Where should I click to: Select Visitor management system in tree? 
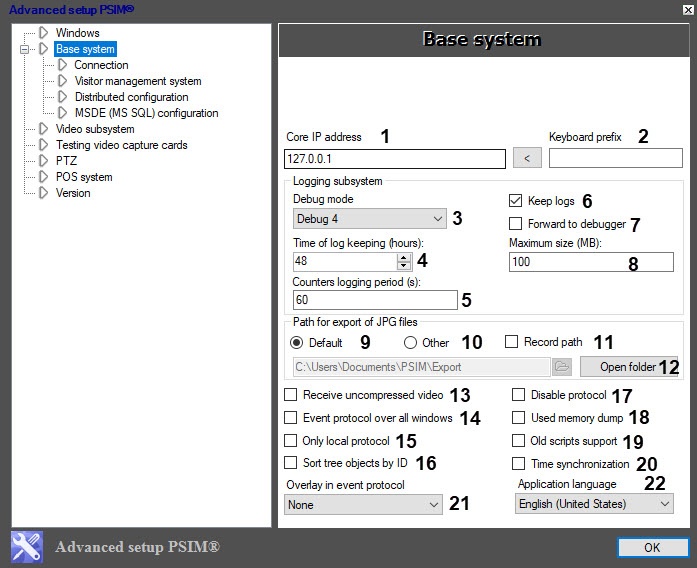click(138, 81)
